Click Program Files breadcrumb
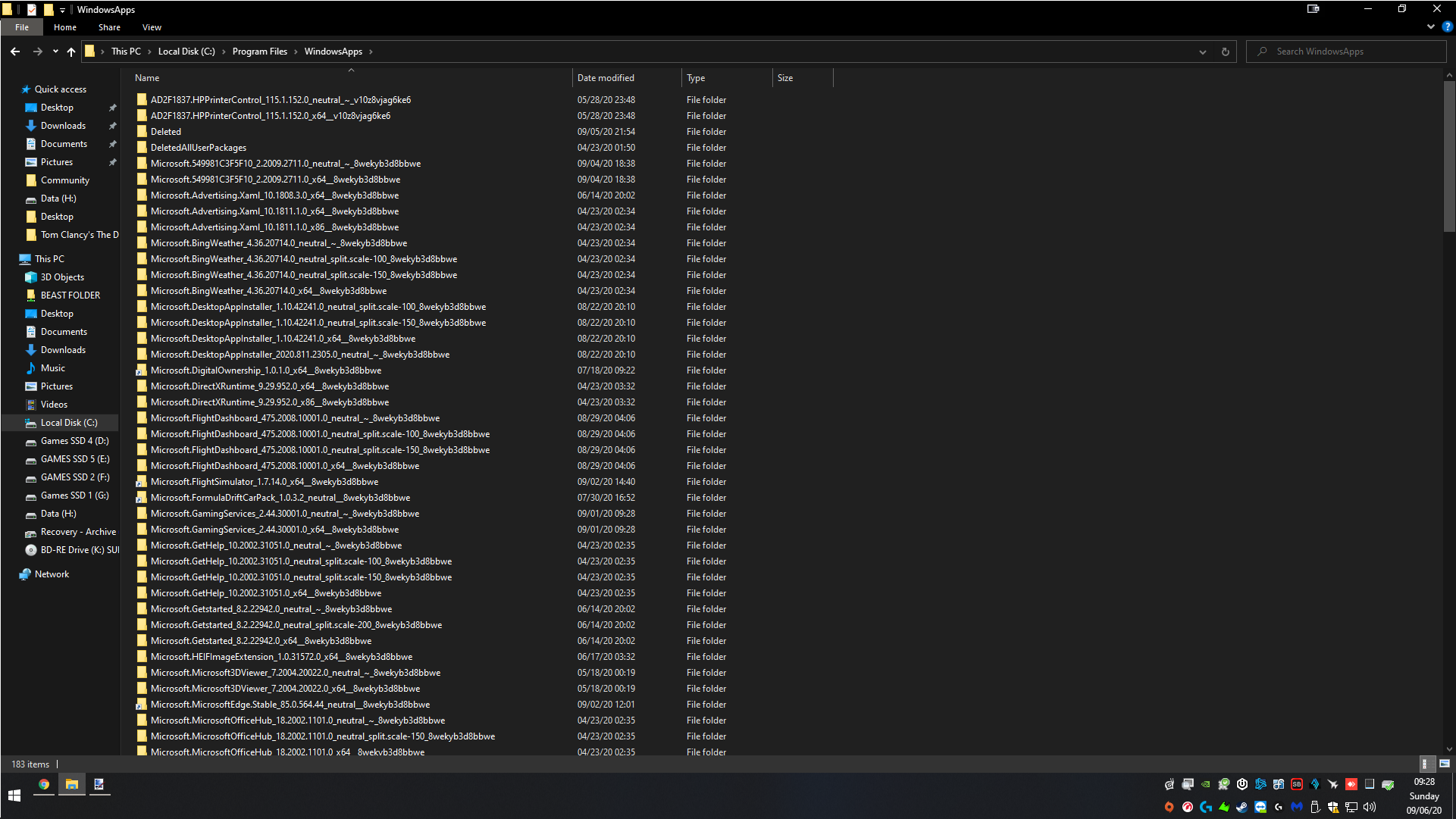Viewport: 1456px width, 819px height. 260,52
